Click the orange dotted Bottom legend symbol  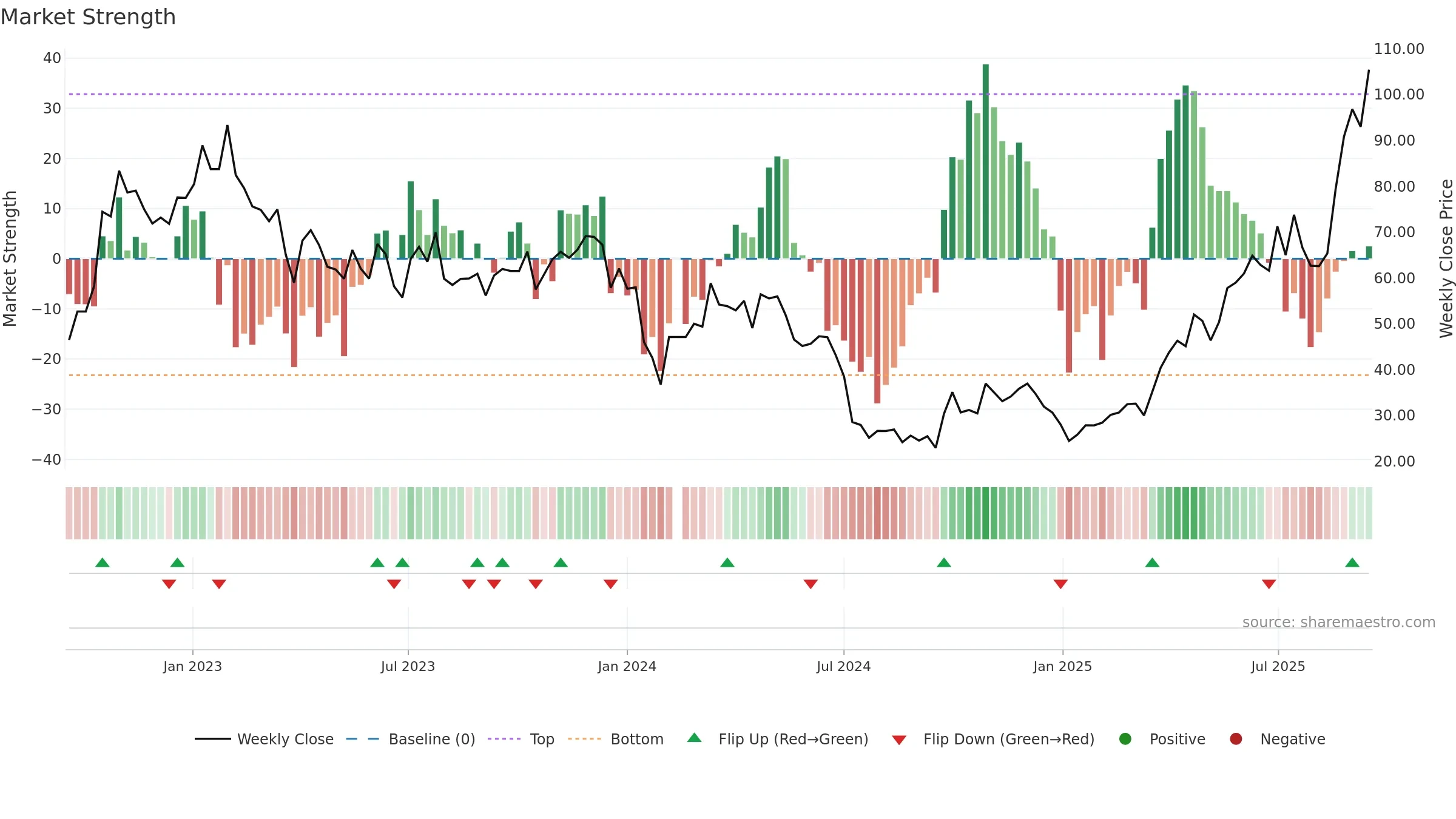pos(584,739)
